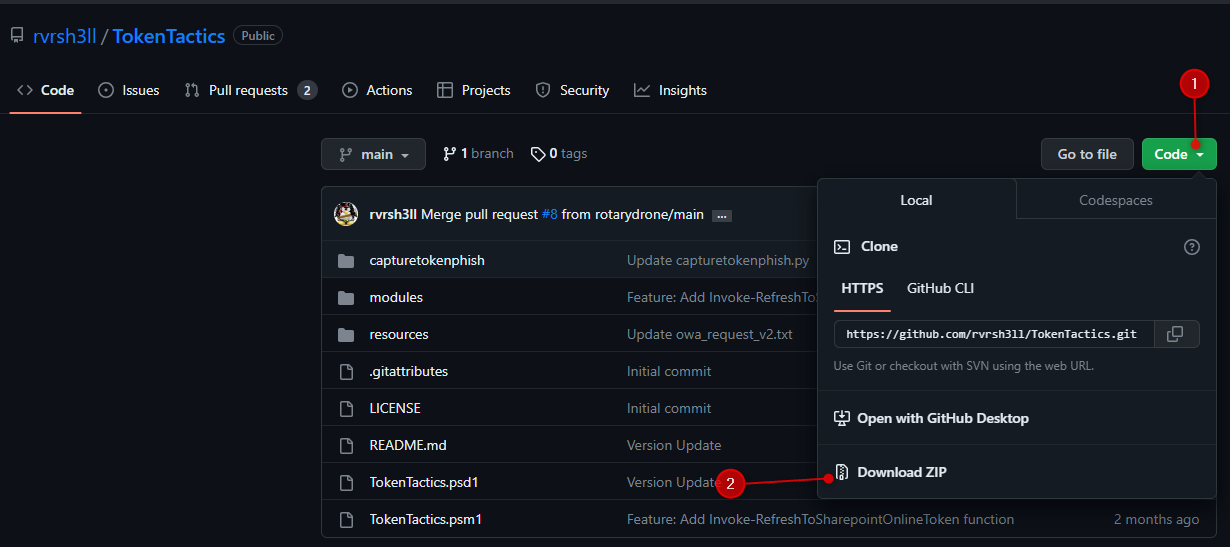Image resolution: width=1230 pixels, height=547 pixels.
Task: Click the tag icon beside 0 tags
Action: point(538,154)
